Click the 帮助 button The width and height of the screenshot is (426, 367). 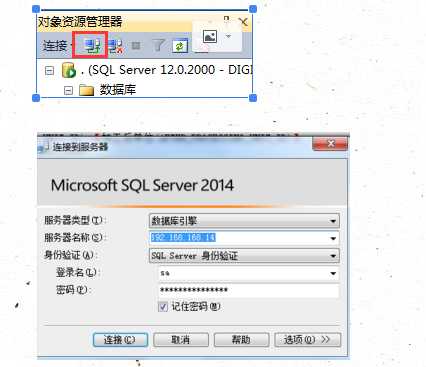tap(241, 340)
